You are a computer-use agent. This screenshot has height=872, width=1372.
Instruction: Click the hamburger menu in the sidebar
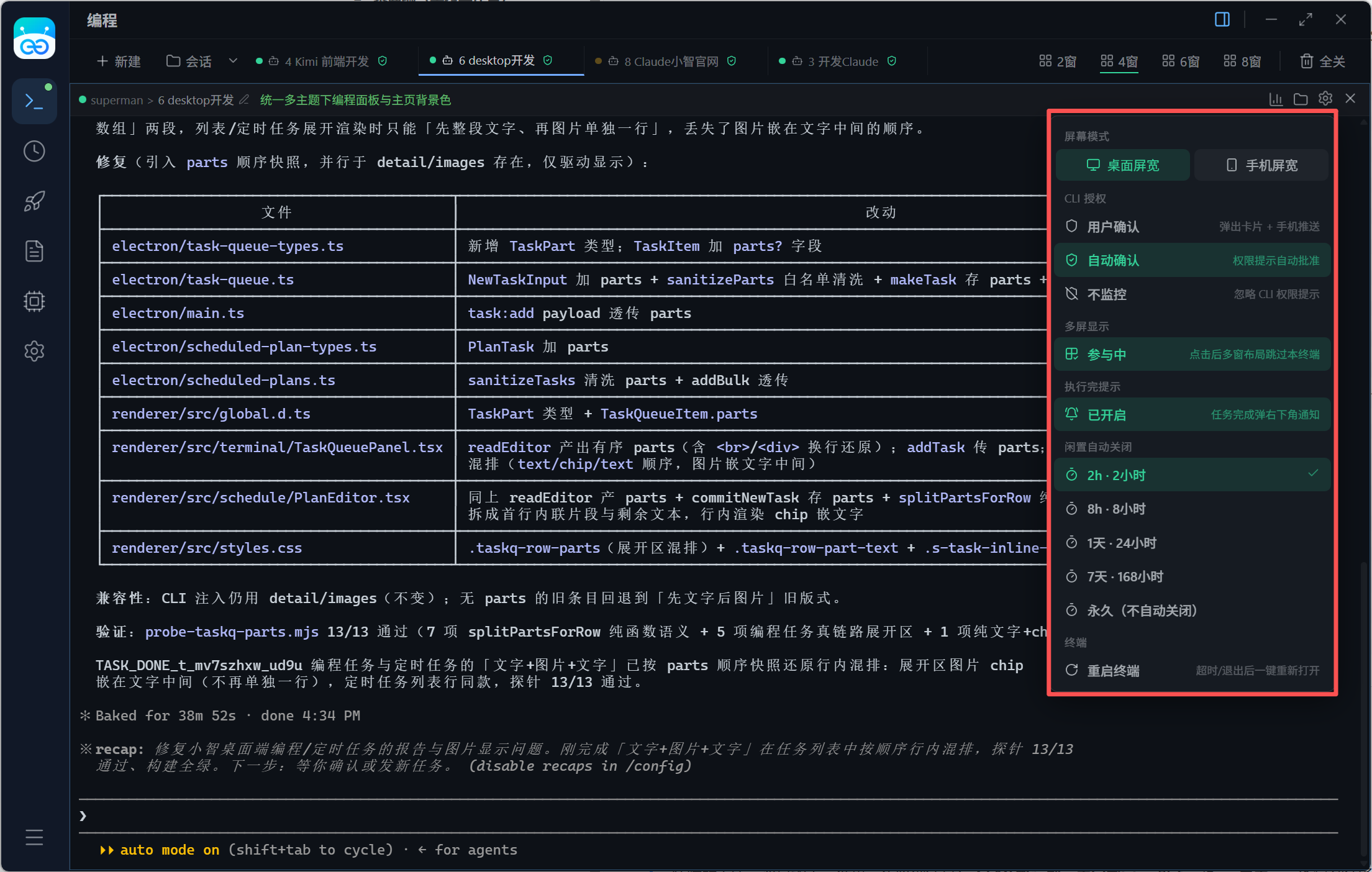point(34,837)
